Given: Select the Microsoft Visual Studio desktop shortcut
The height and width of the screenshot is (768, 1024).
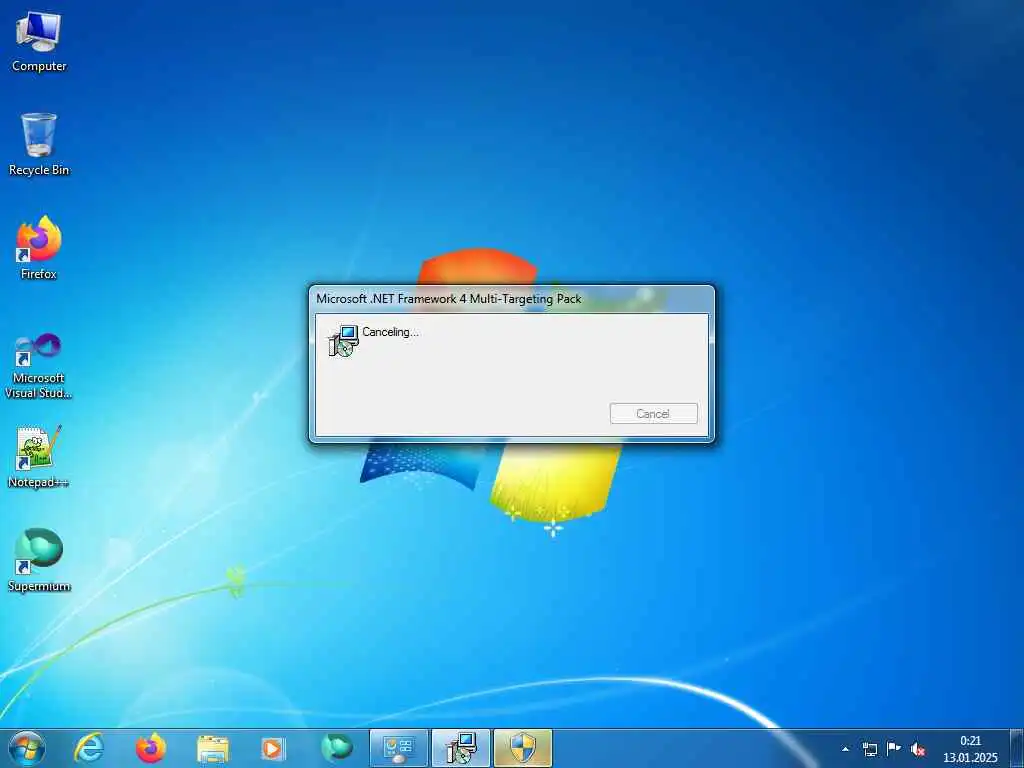Looking at the screenshot, I should click(x=39, y=366).
